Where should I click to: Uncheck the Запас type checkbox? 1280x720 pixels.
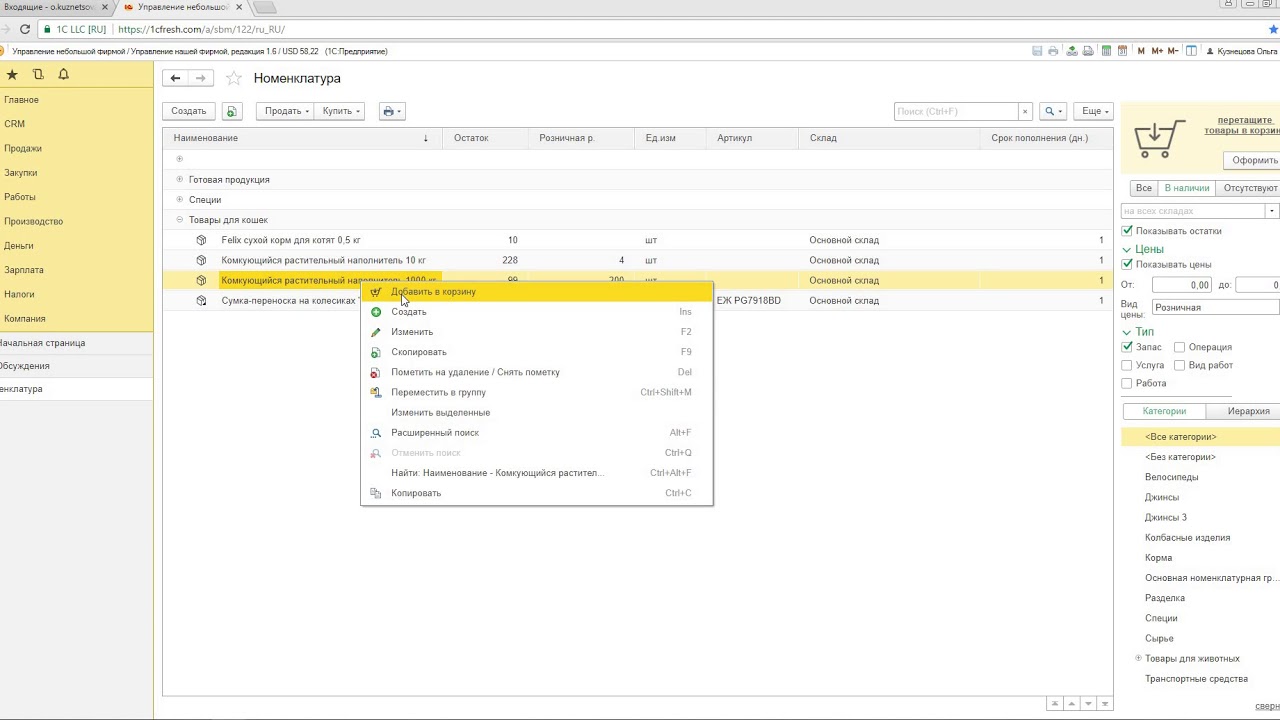(x=1128, y=347)
